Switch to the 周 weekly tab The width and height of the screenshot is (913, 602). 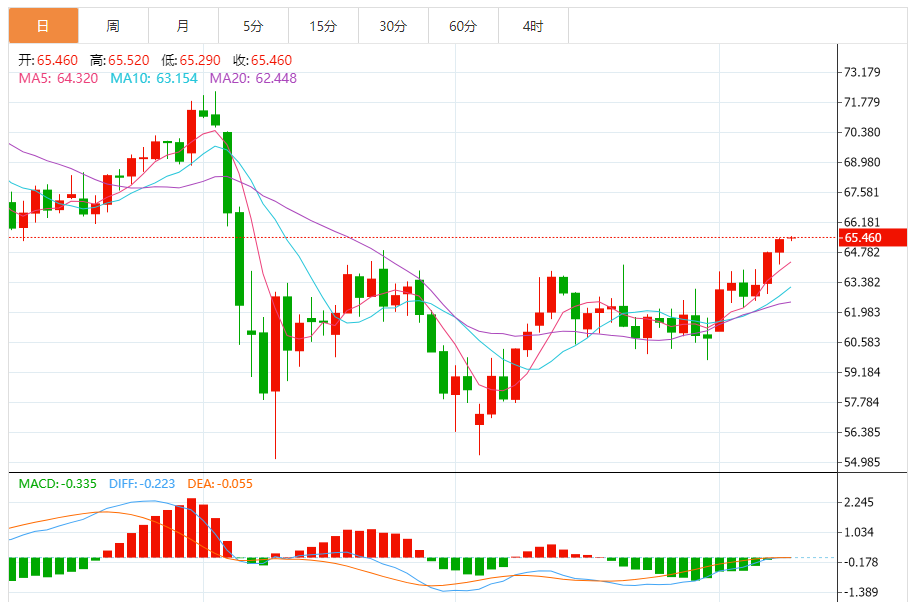pos(114,26)
